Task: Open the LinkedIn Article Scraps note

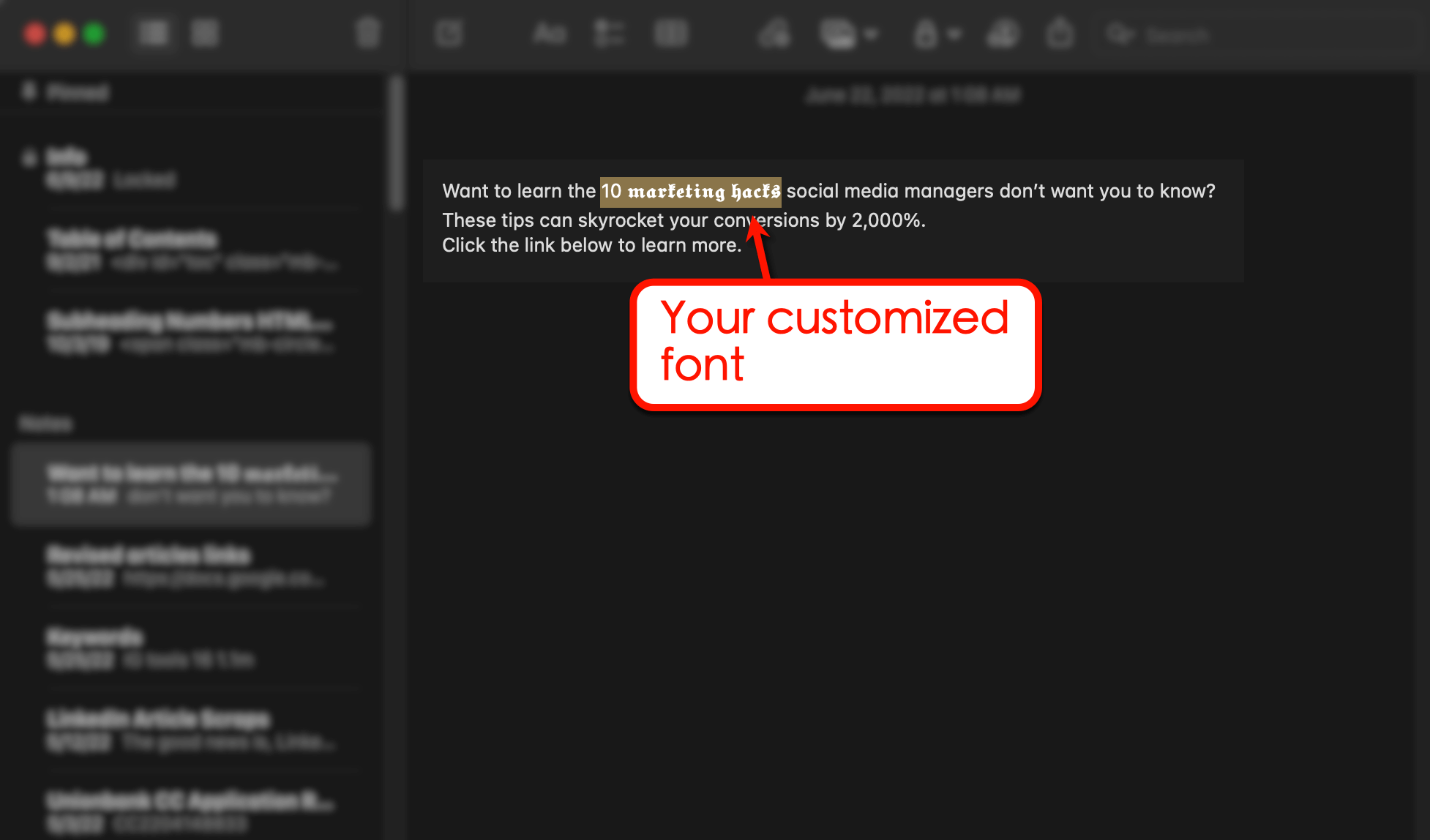Action: tap(190, 730)
